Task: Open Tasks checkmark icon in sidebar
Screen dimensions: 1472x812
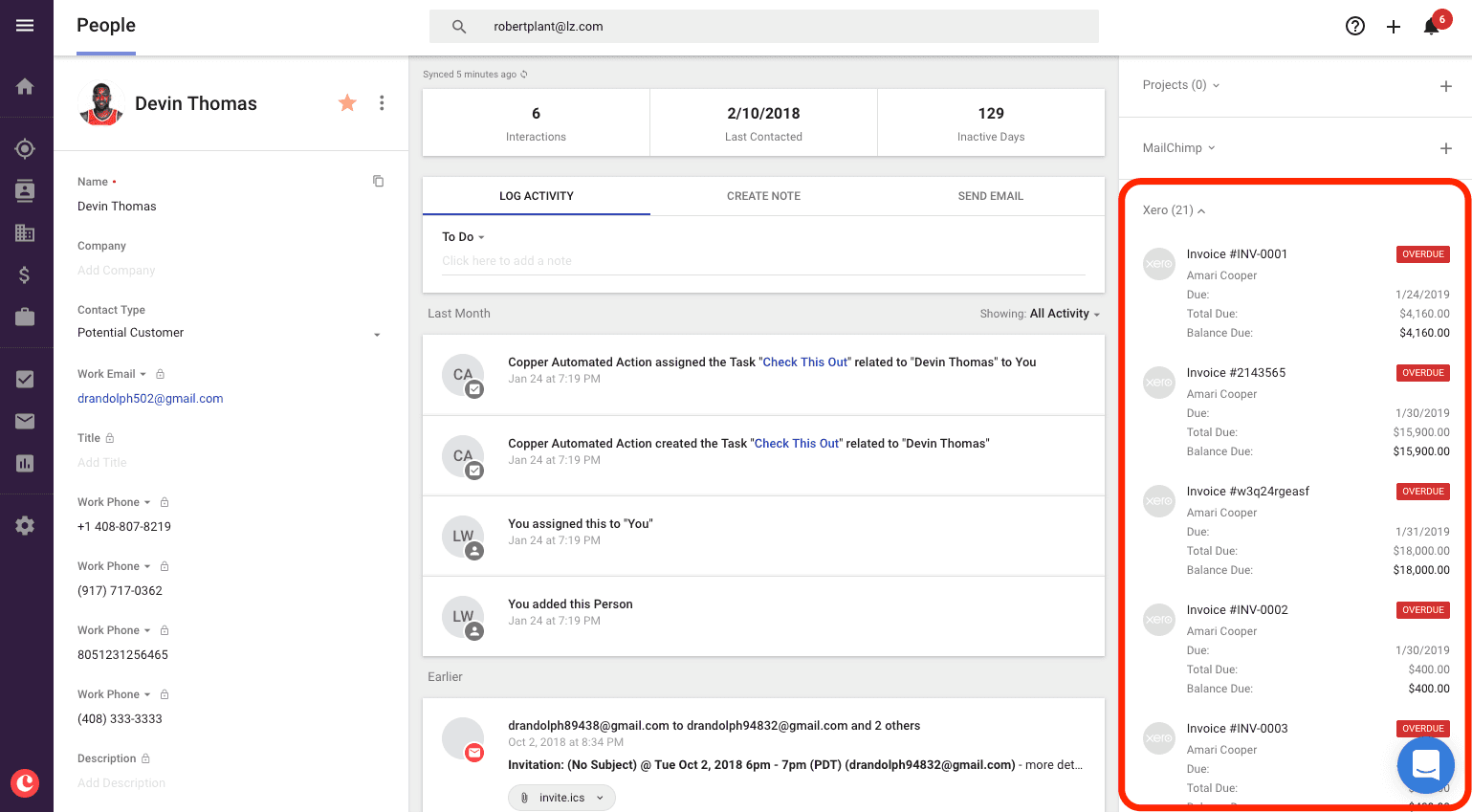Action: 25,379
